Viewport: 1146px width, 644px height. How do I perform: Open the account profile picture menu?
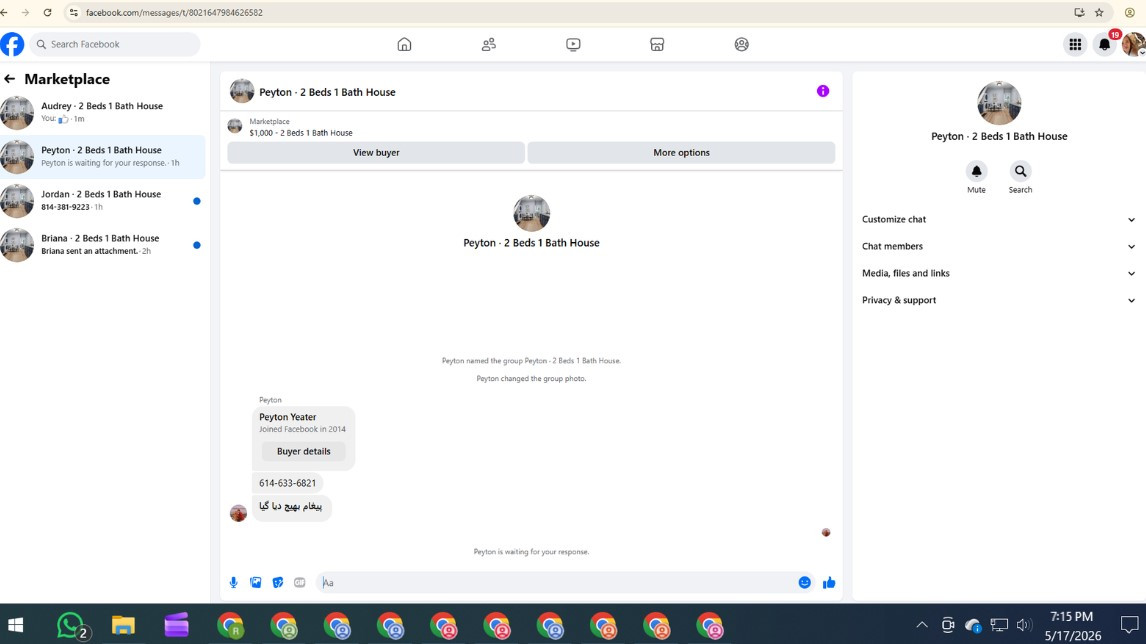tap(1134, 45)
